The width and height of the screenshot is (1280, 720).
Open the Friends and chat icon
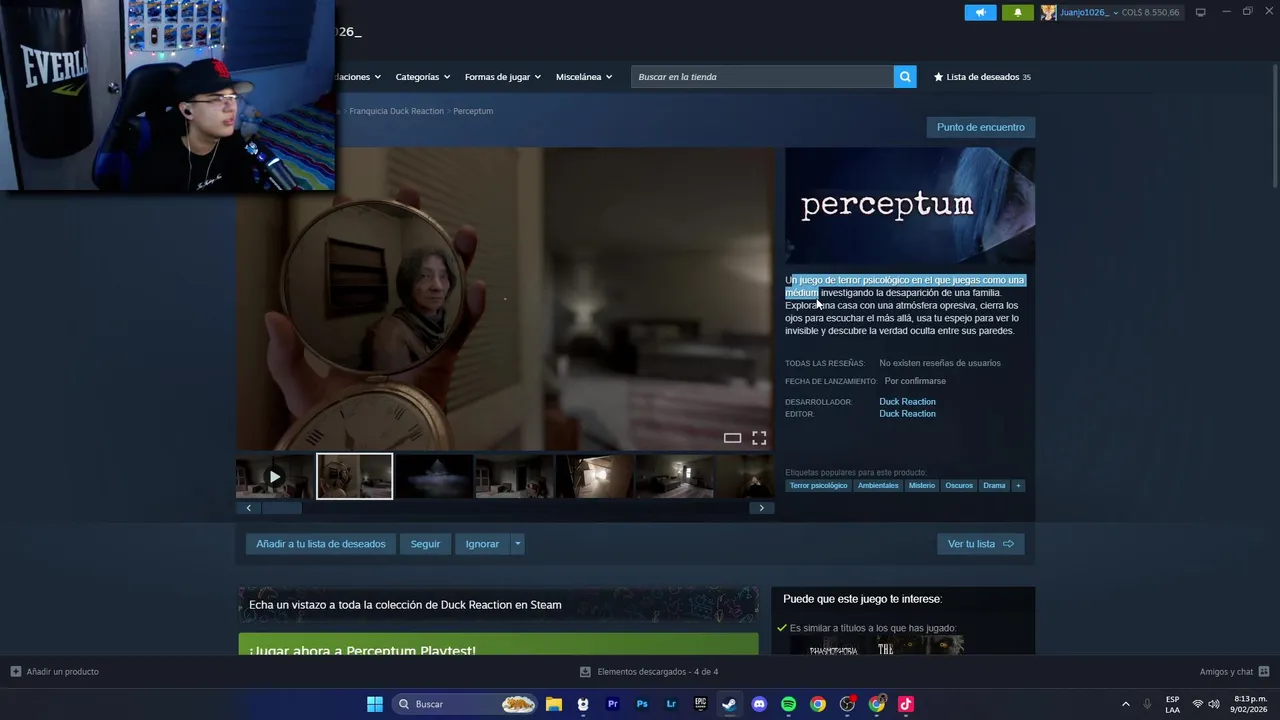(x=1264, y=671)
